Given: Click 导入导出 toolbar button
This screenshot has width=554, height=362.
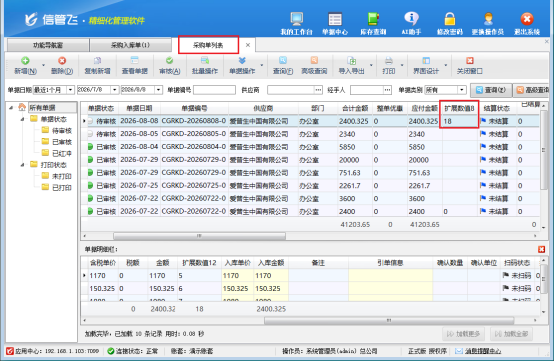Looking at the screenshot, I should point(351,66).
